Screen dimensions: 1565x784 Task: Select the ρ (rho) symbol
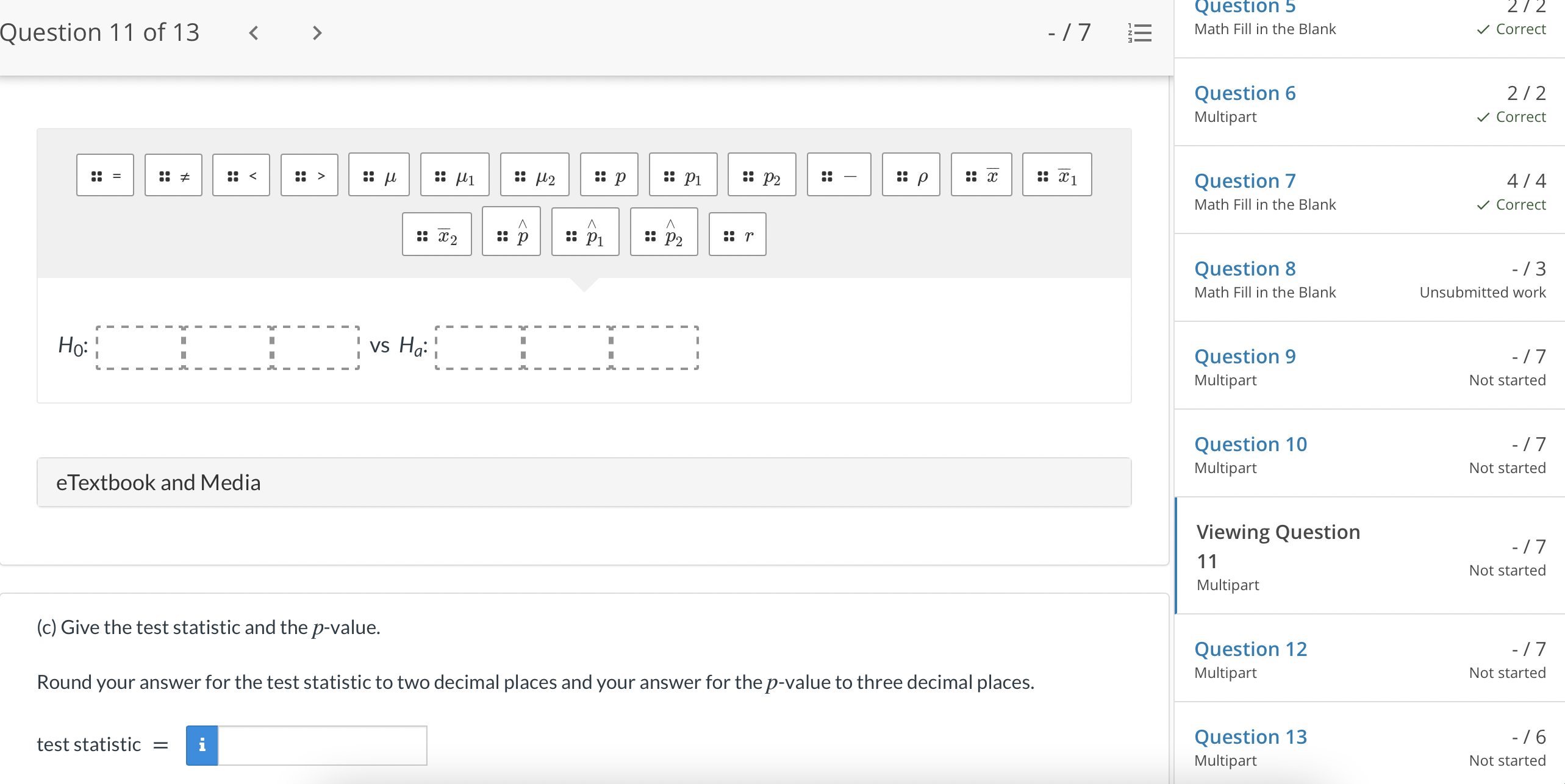(x=912, y=175)
